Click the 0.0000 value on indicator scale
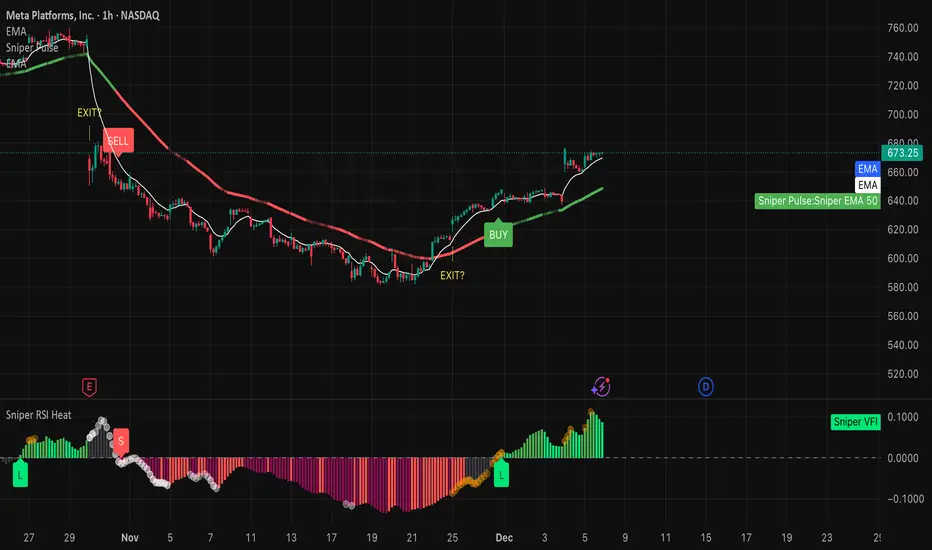This screenshot has width=932, height=550. 902,458
